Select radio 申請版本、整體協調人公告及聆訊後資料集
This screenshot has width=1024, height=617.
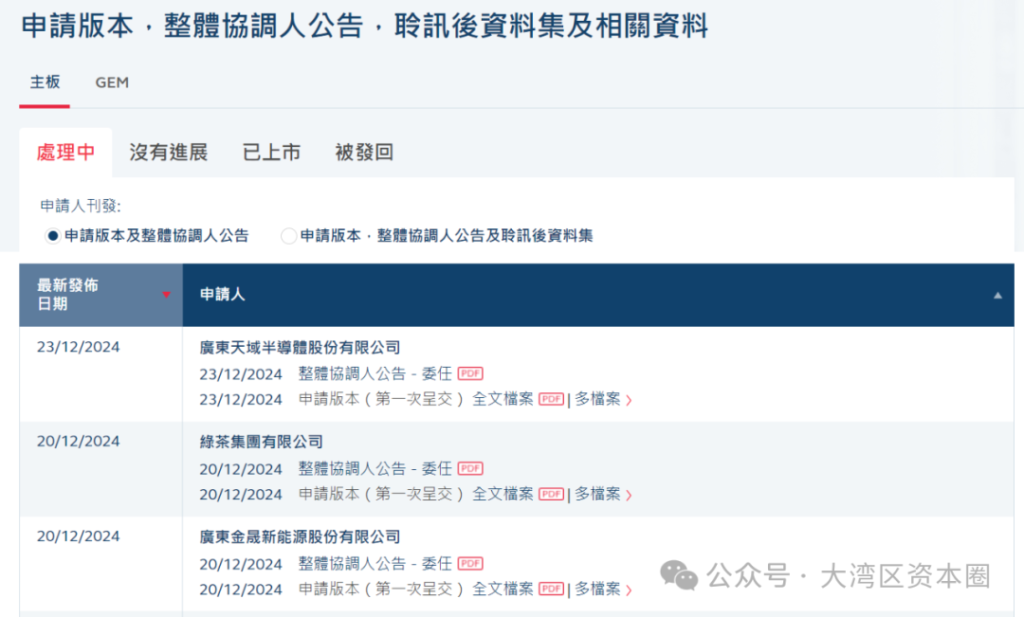coord(288,236)
